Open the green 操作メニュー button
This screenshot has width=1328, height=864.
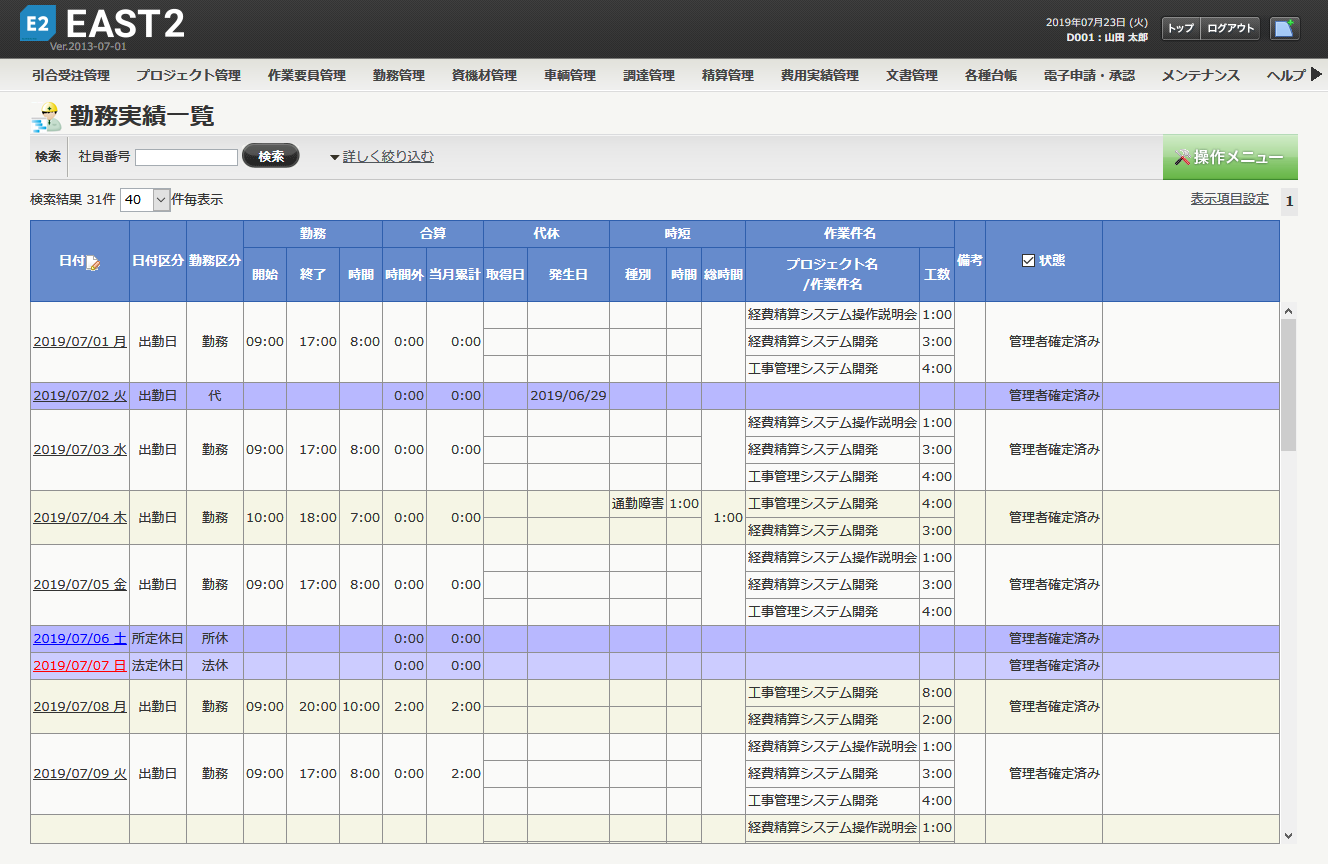coord(1230,157)
